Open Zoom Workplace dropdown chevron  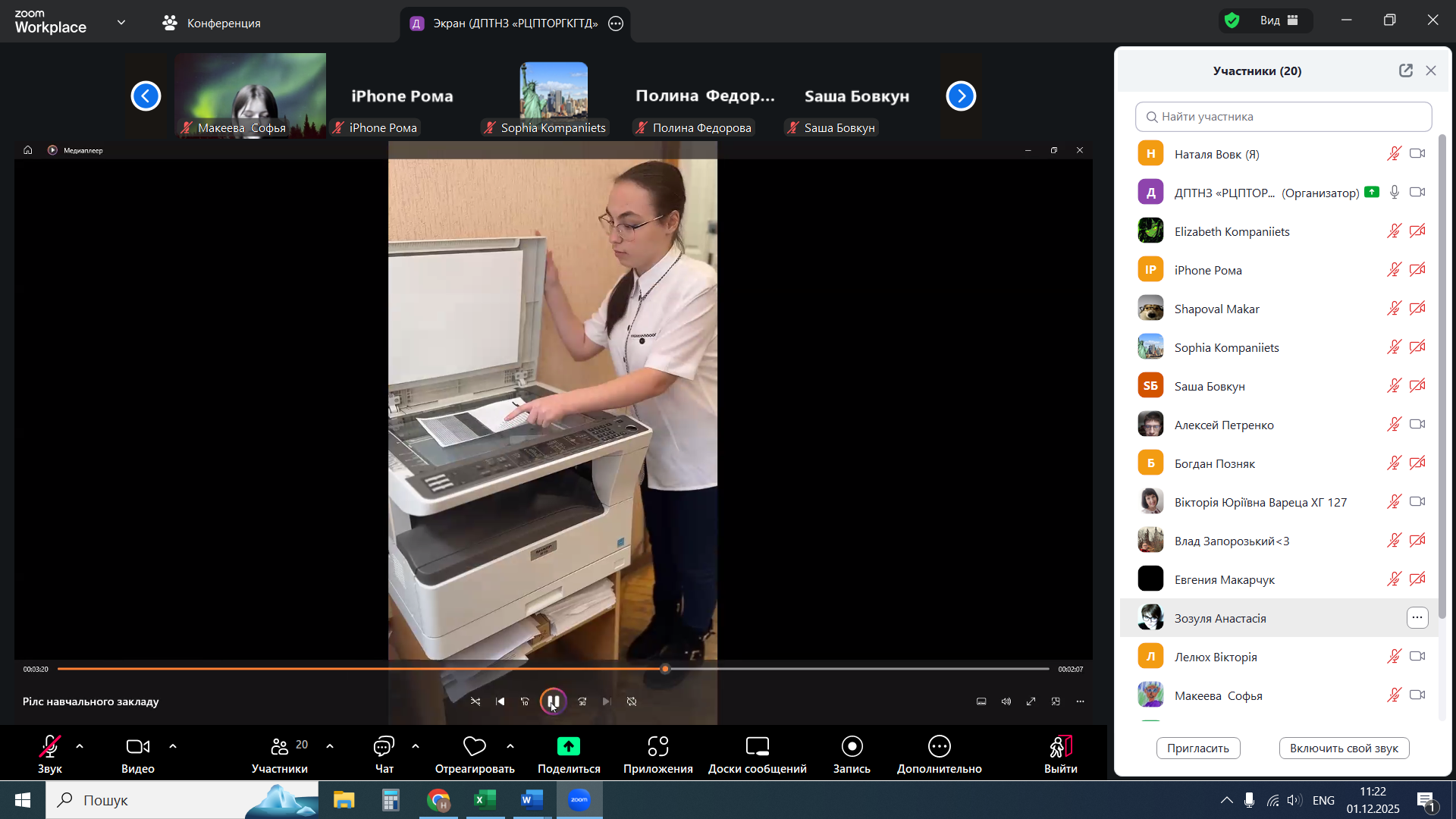click(x=121, y=22)
